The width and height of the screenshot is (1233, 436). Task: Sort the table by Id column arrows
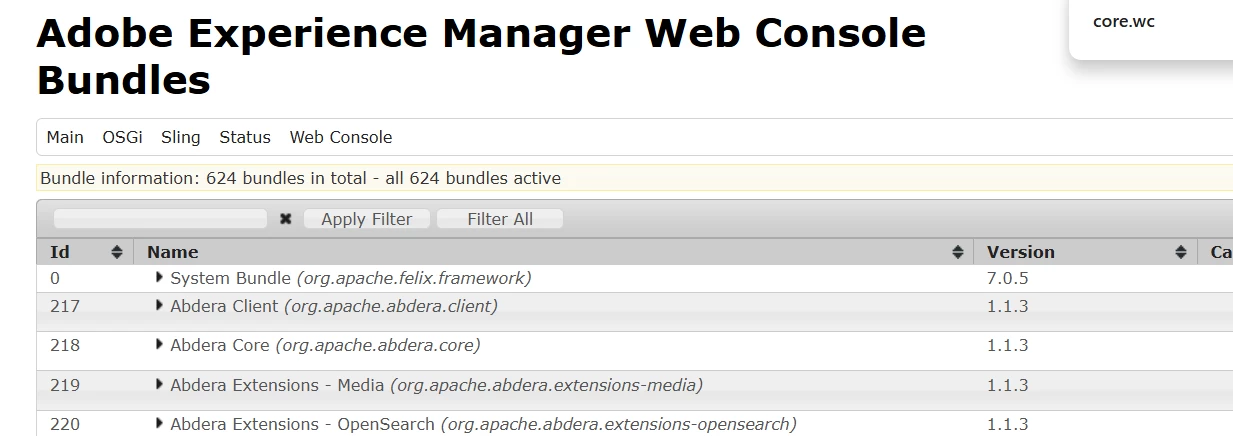(116, 252)
